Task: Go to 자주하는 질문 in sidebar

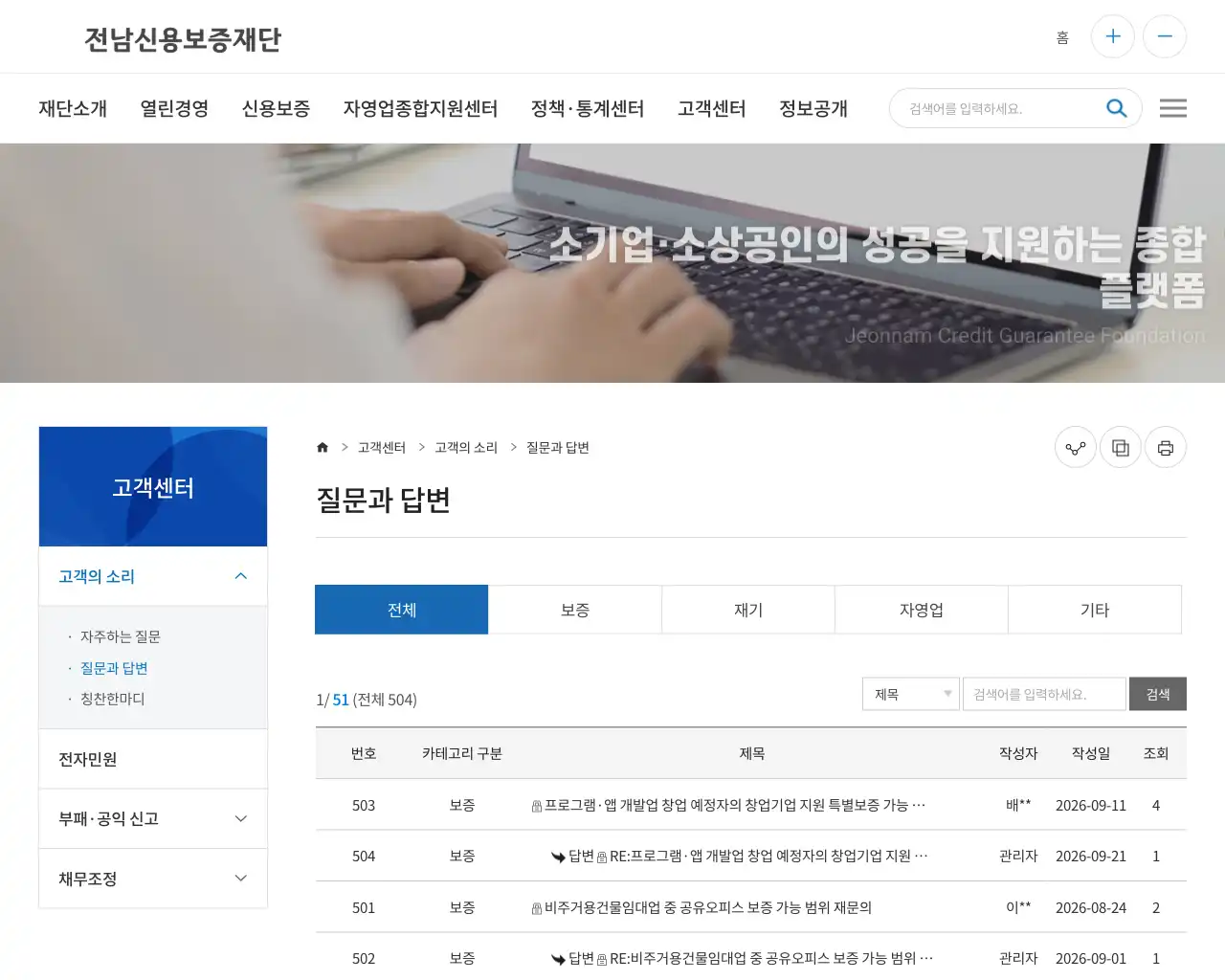Action: click(x=121, y=636)
